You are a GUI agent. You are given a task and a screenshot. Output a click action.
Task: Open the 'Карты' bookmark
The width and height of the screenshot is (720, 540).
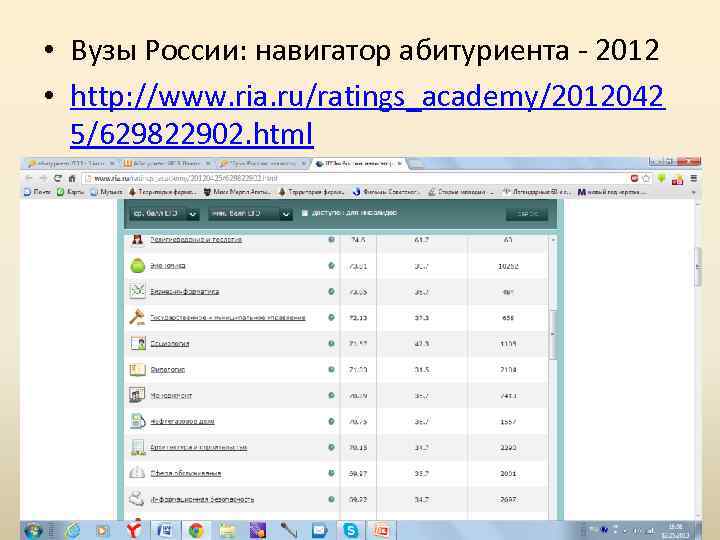pyautogui.click(x=70, y=192)
